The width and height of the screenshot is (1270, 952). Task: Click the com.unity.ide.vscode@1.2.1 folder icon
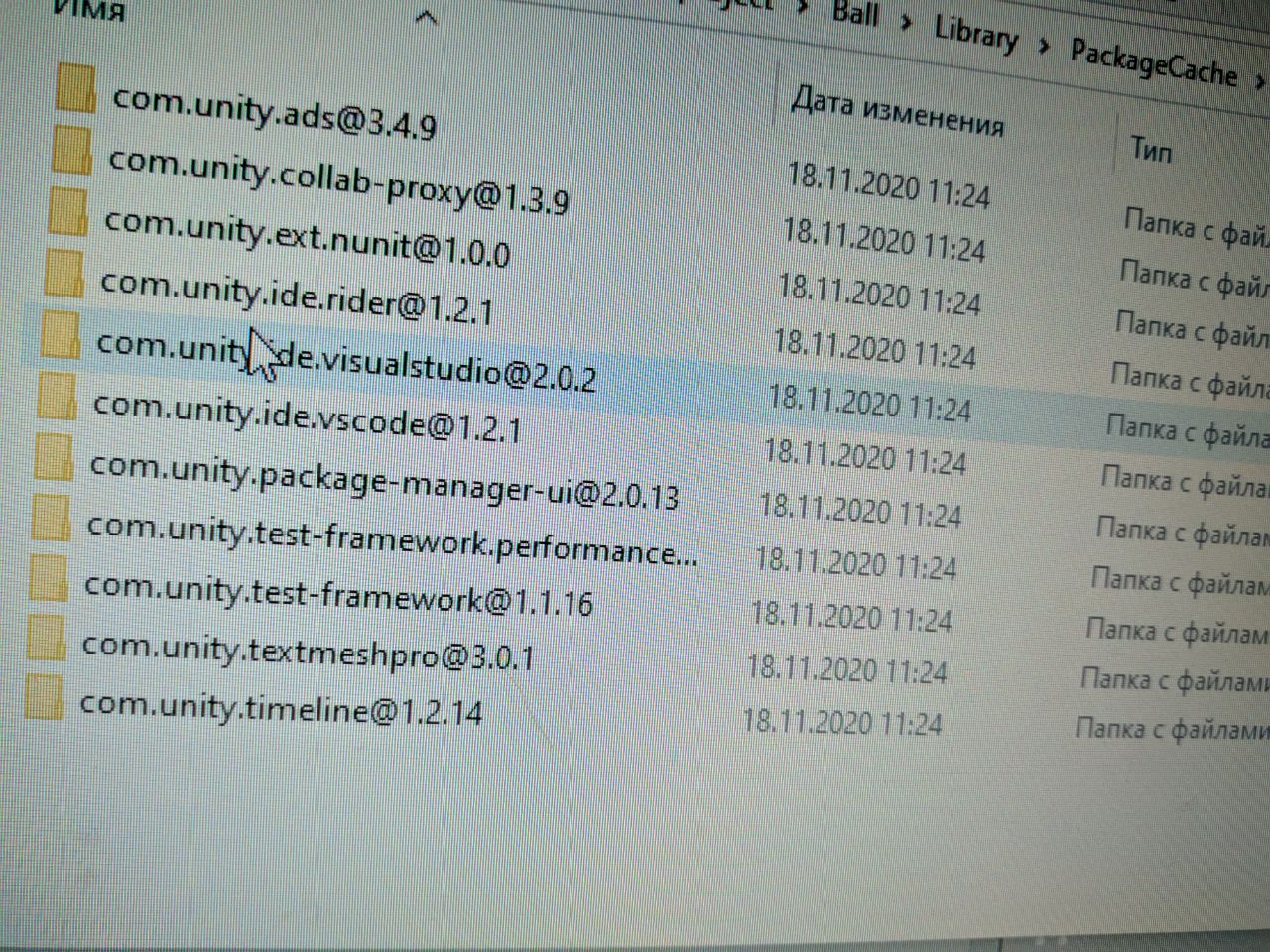pyautogui.click(x=57, y=396)
